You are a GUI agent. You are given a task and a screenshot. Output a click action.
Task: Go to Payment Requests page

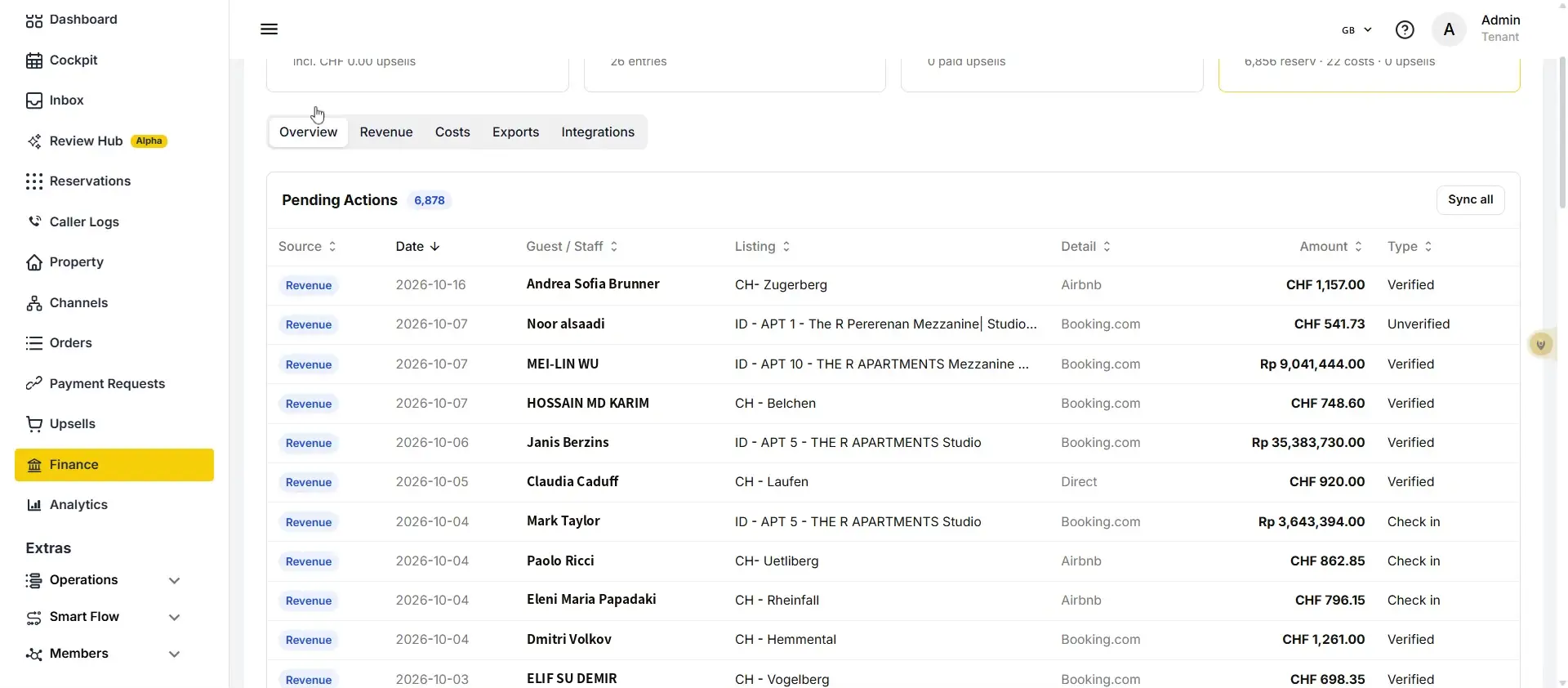pos(107,384)
